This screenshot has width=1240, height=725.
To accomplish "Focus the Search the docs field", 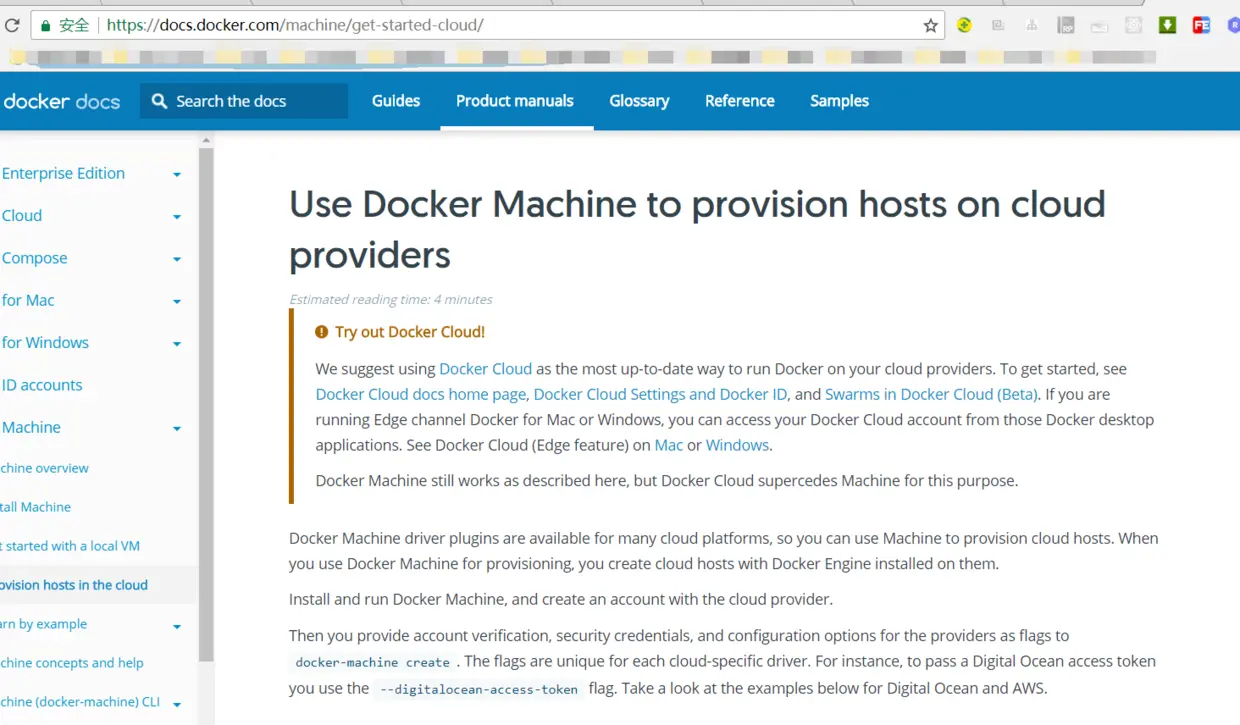I will (x=244, y=101).
